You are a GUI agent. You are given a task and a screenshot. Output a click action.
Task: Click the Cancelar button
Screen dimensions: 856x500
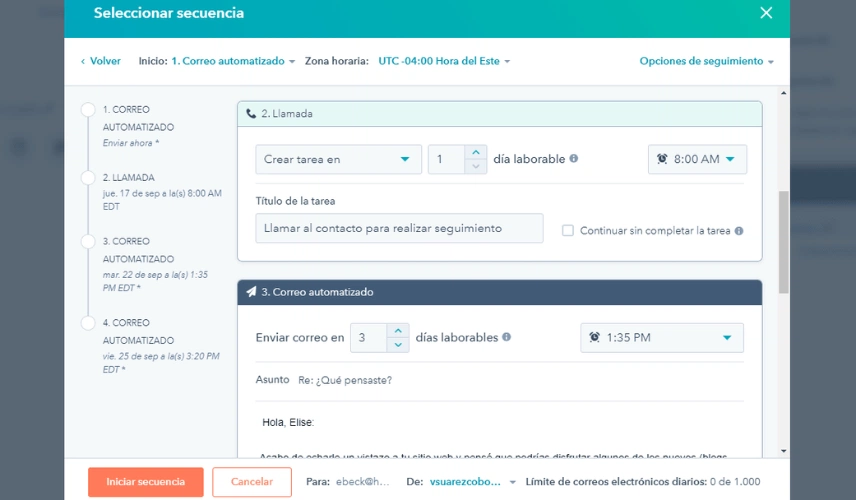[252, 482]
